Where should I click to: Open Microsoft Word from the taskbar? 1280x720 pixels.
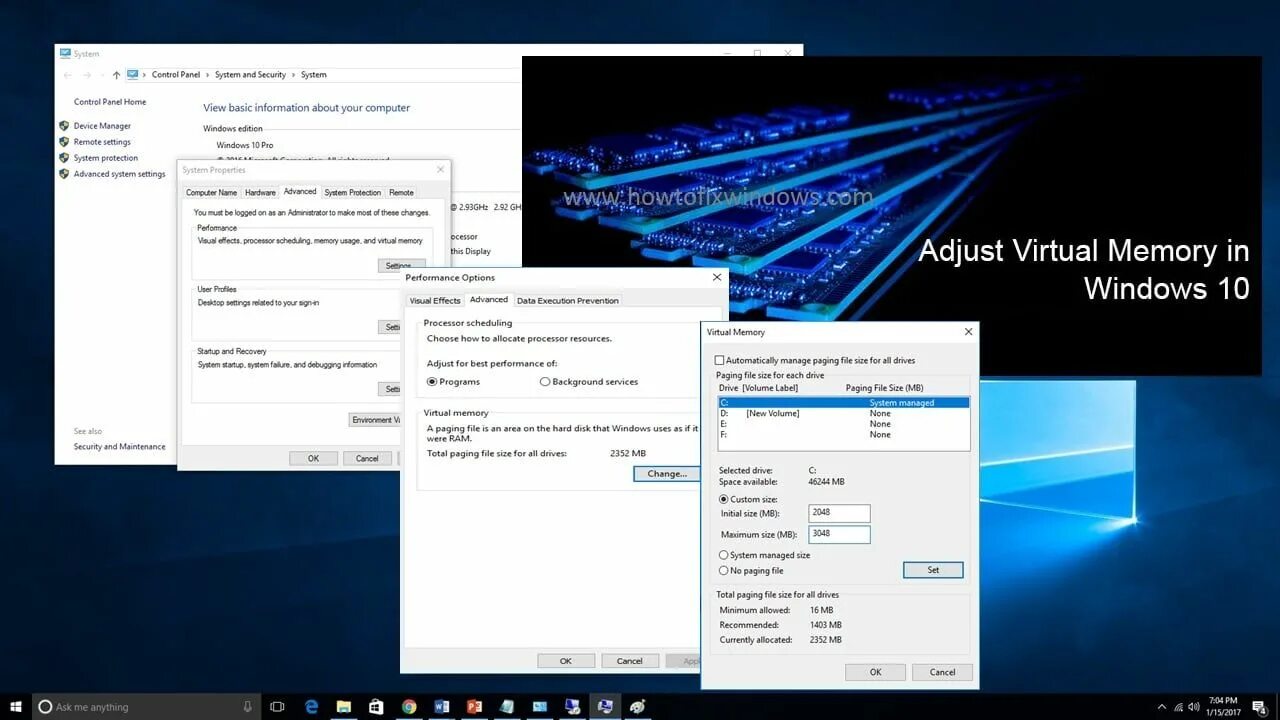(441, 707)
